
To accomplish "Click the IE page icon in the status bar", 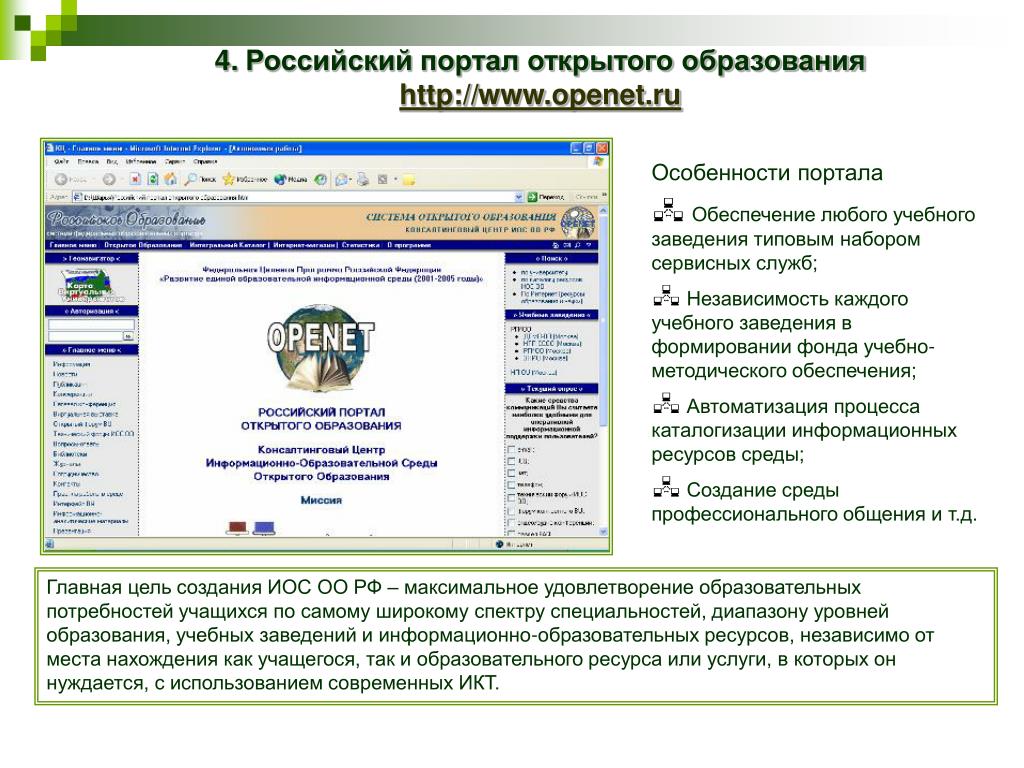I will [50, 544].
